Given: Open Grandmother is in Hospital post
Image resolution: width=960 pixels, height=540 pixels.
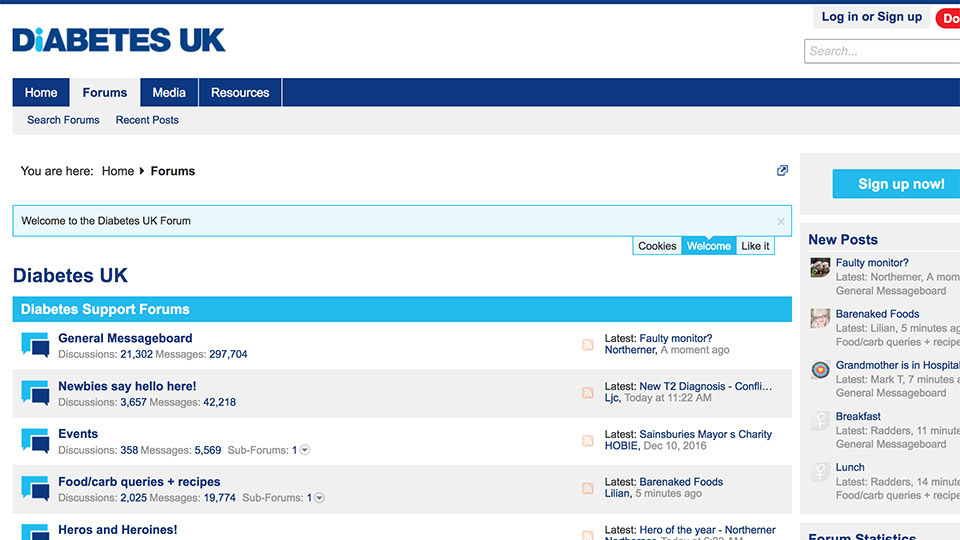Looking at the screenshot, I should point(898,366).
